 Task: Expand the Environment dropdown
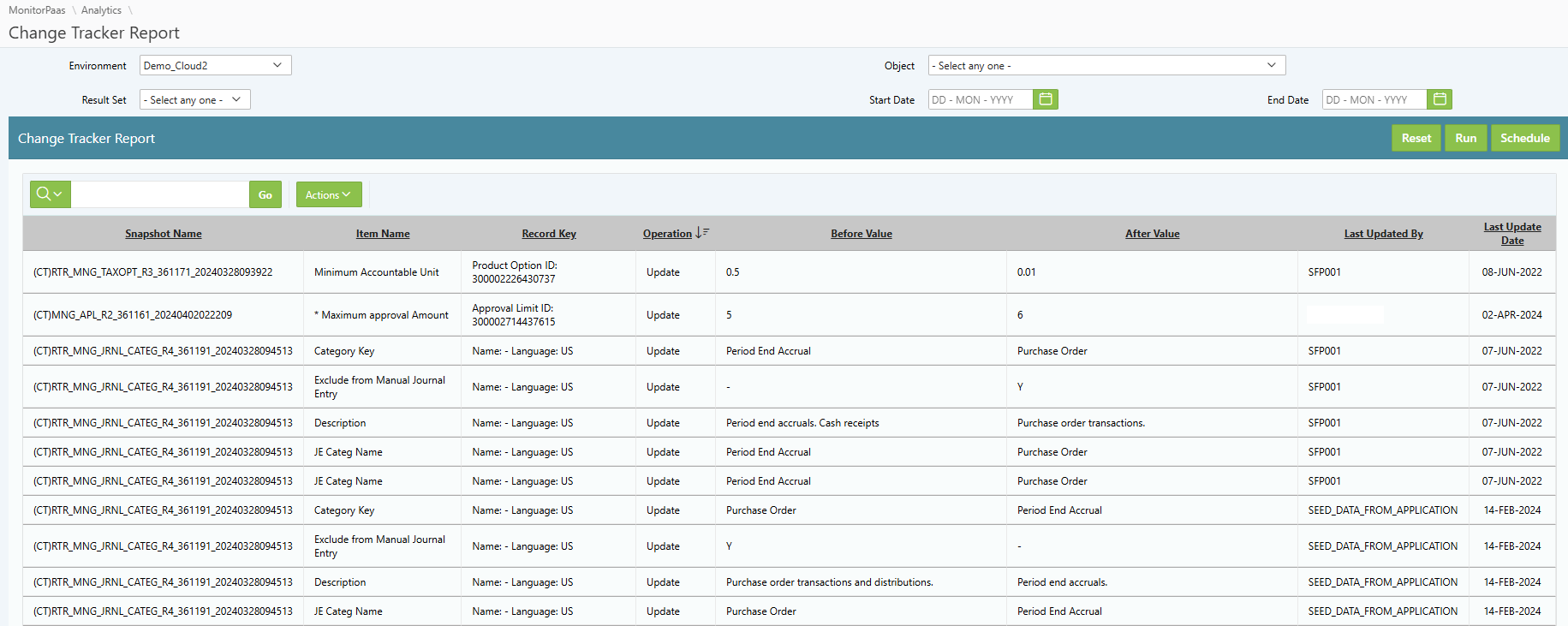[x=215, y=65]
